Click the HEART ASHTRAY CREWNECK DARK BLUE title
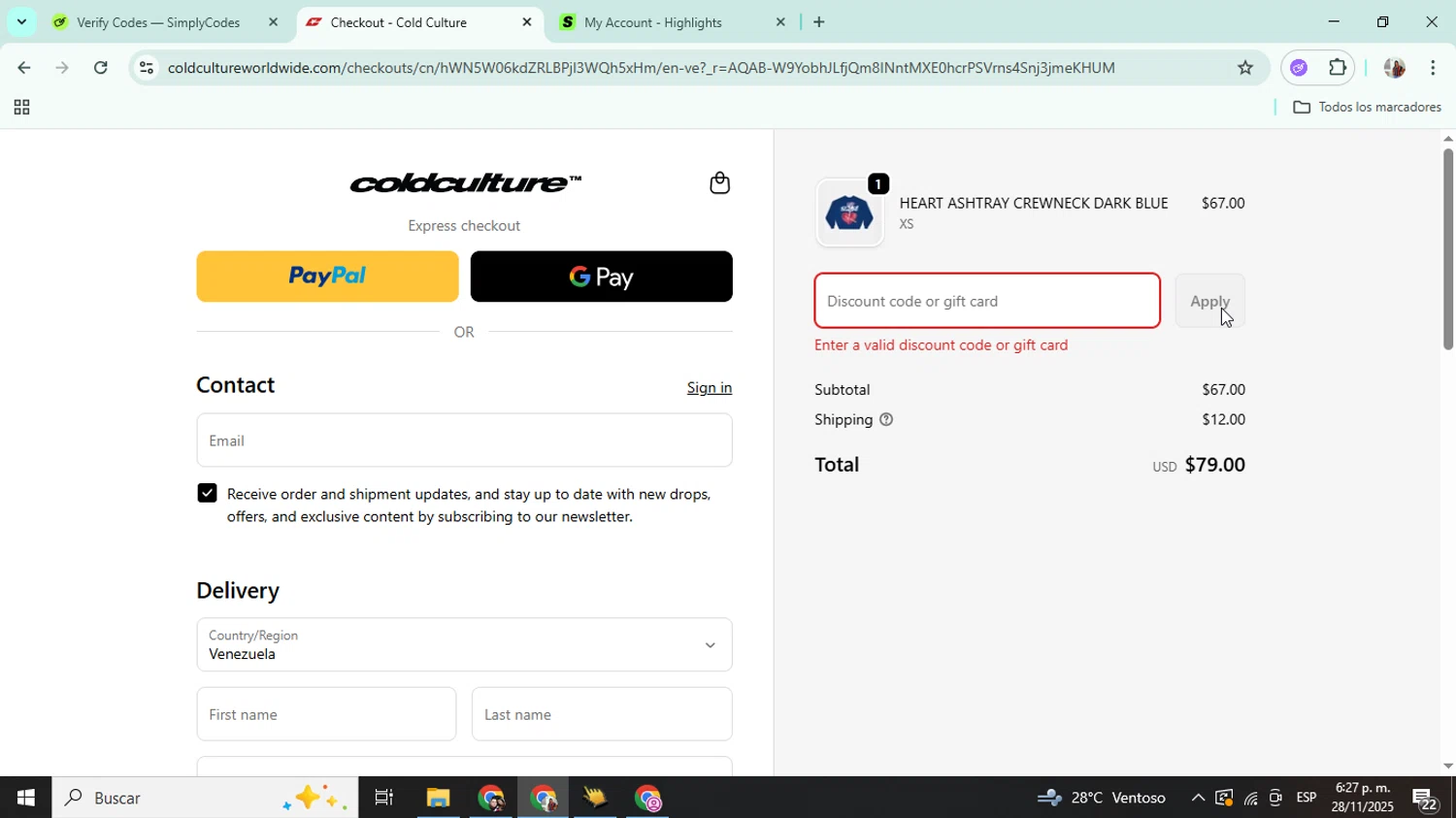This screenshot has height=818, width=1456. pyautogui.click(x=1033, y=203)
